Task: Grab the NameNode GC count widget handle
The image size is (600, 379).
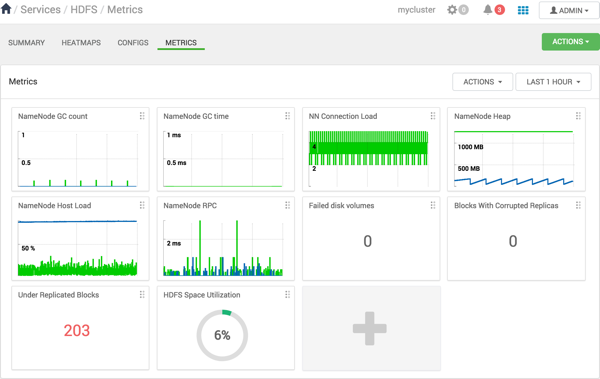Action: click(x=142, y=116)
